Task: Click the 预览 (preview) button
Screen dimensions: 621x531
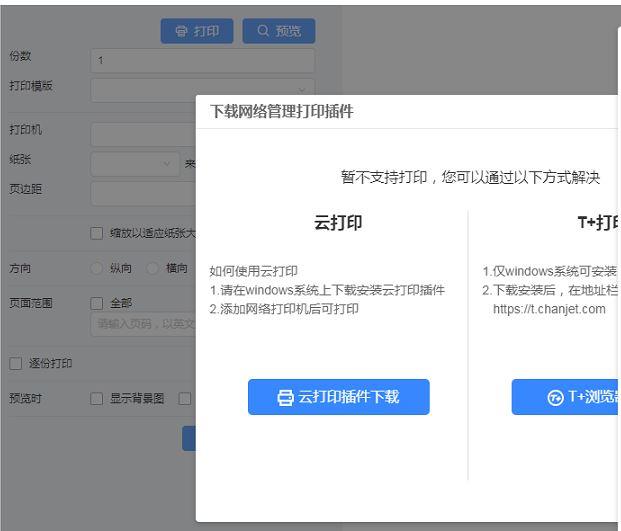Action: pyautogui.click(x=279, y=31)
